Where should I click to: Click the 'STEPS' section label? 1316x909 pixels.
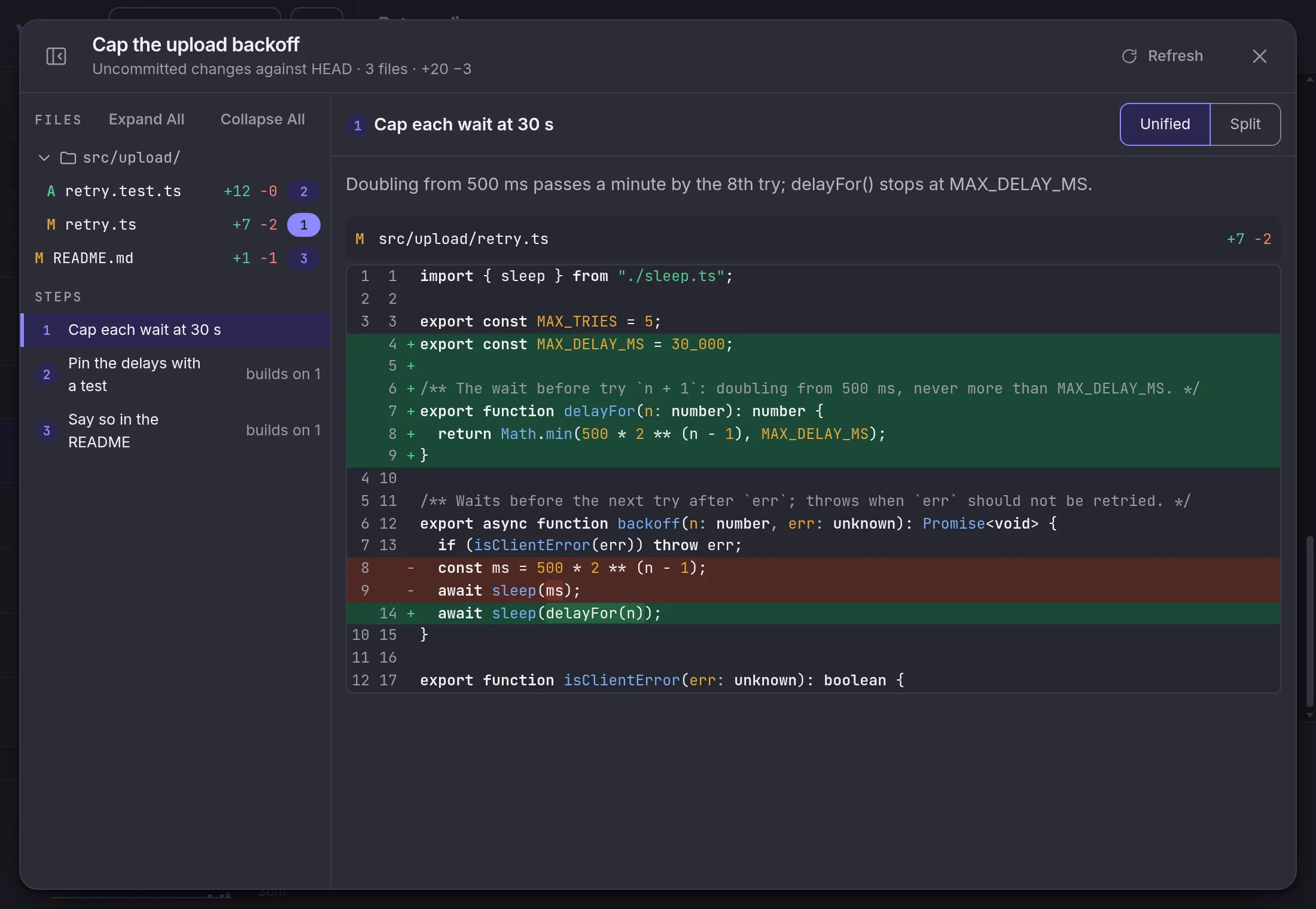58,297
